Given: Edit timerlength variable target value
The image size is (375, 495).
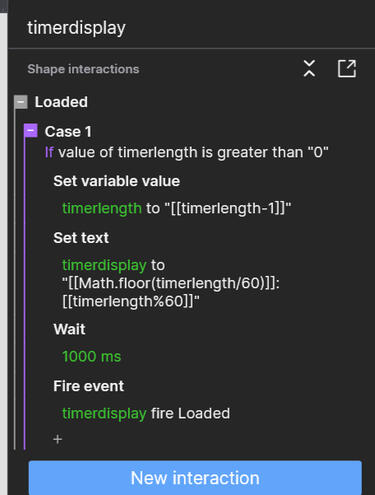Looking at the screenshot, I should pyautogui.click(x=177, y=208).
